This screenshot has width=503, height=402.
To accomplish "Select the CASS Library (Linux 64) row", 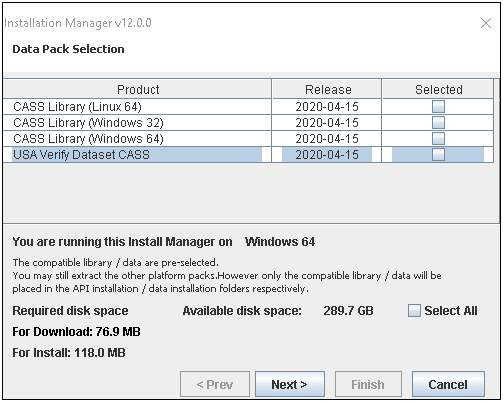I will tap(248, 107).
